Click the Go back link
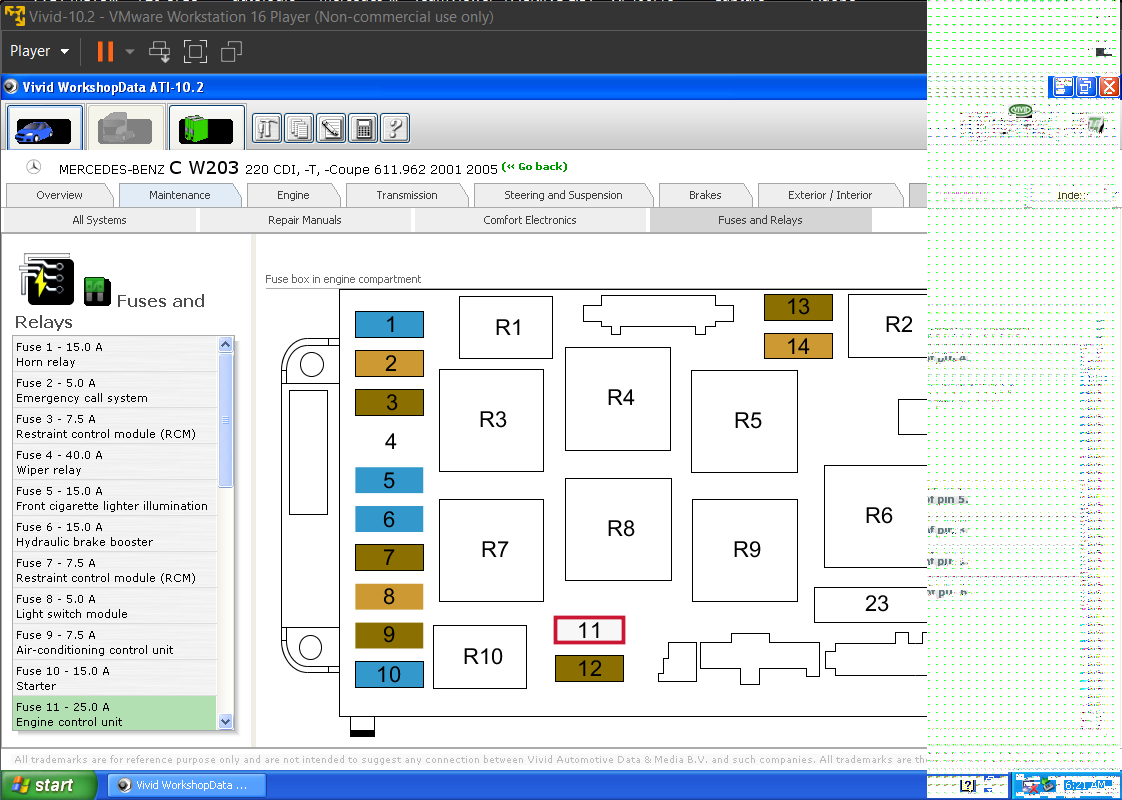 pyautogui.click(x=535, y=167)
